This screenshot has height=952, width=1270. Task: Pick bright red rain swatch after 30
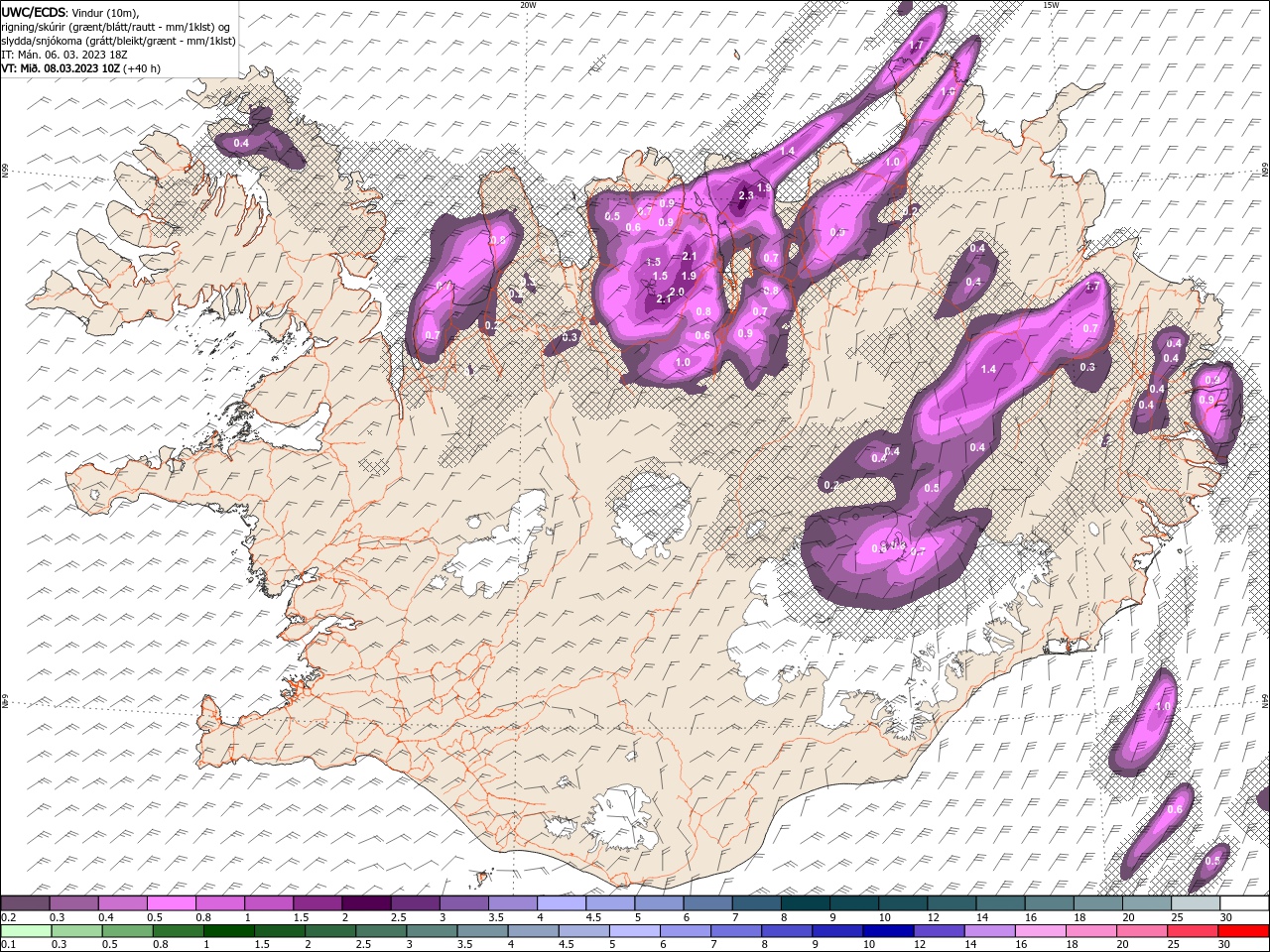pos(1243,931)
